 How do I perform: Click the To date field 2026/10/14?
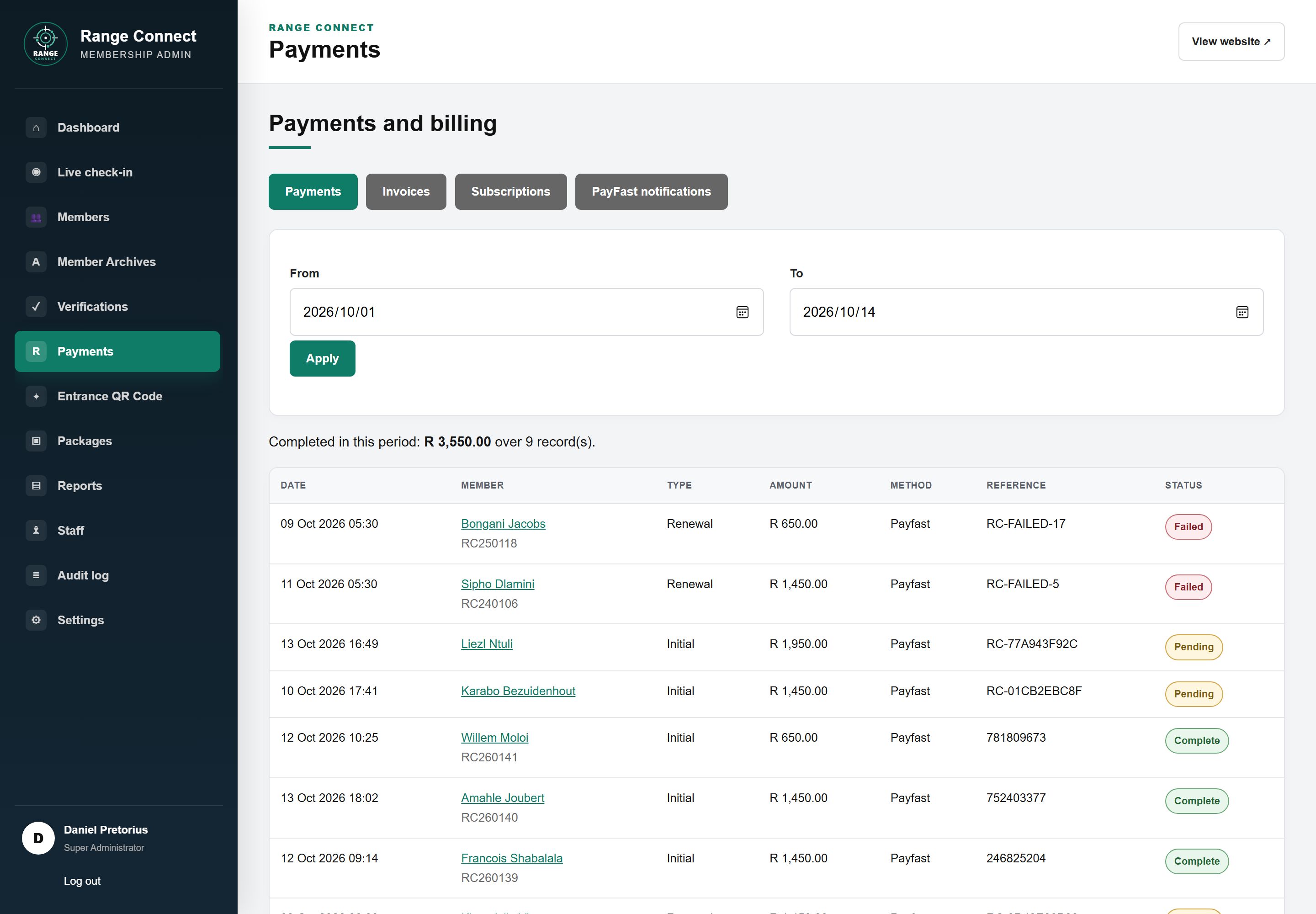point(1026,312)
